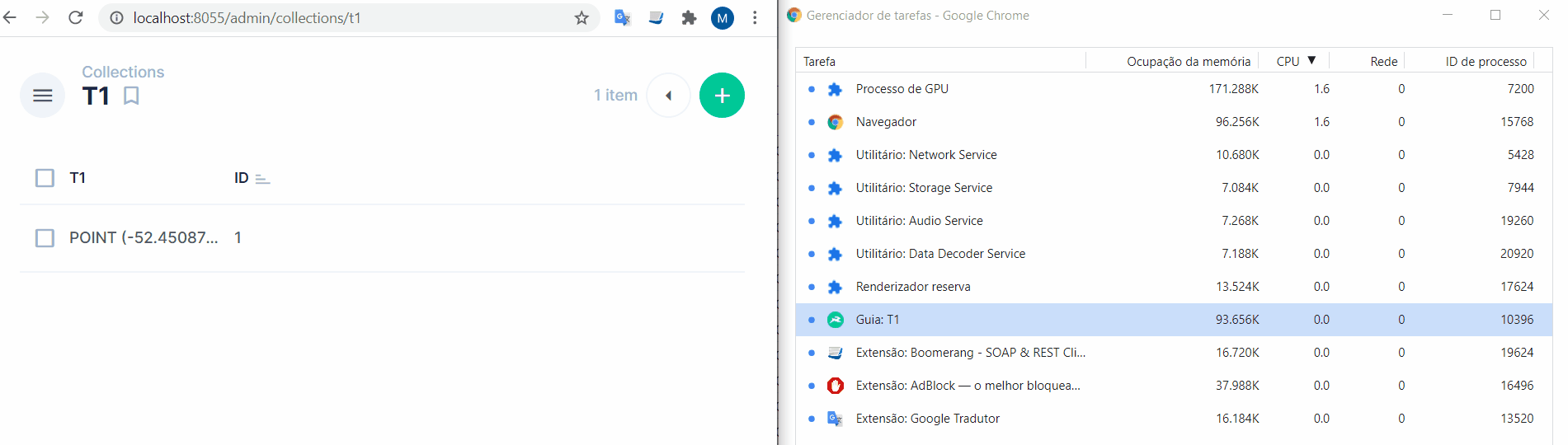Viewport: 1568px width, 445px height.
Task: Open the Directus navigation hamburger menu
Action: [x=42, y=96]
